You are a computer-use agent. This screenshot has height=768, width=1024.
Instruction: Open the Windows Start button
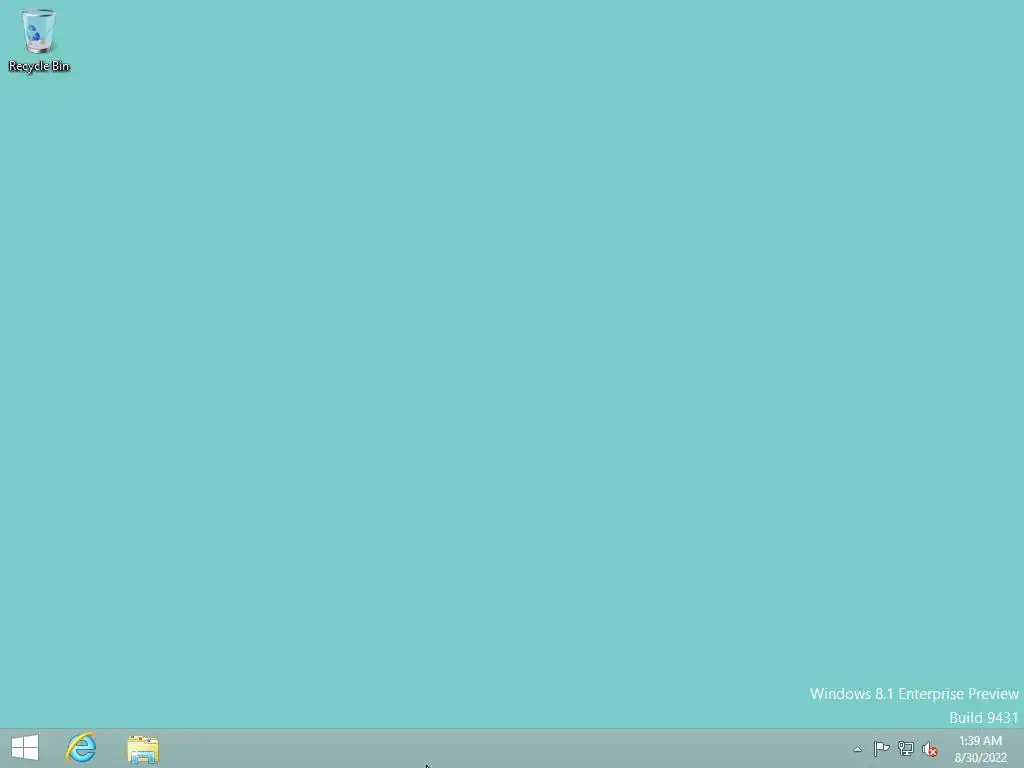pyautogui.click(x=25, y=748)
